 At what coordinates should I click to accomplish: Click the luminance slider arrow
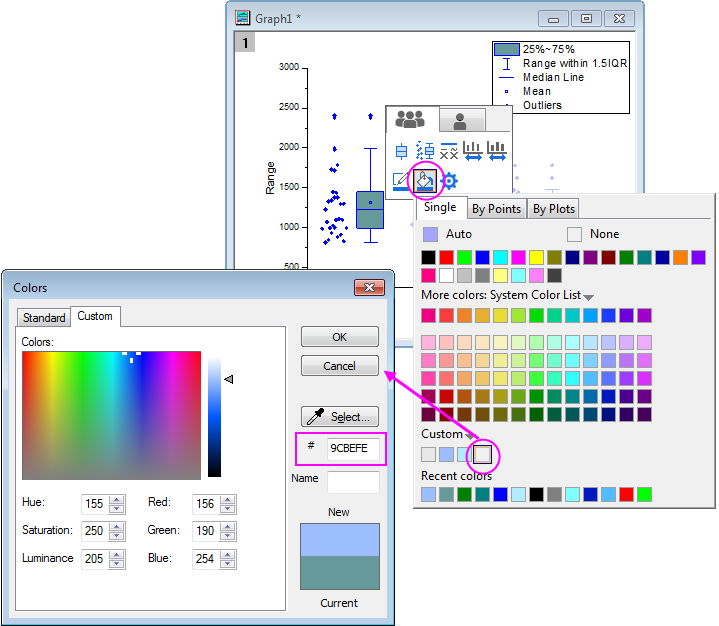click(229, 379)
